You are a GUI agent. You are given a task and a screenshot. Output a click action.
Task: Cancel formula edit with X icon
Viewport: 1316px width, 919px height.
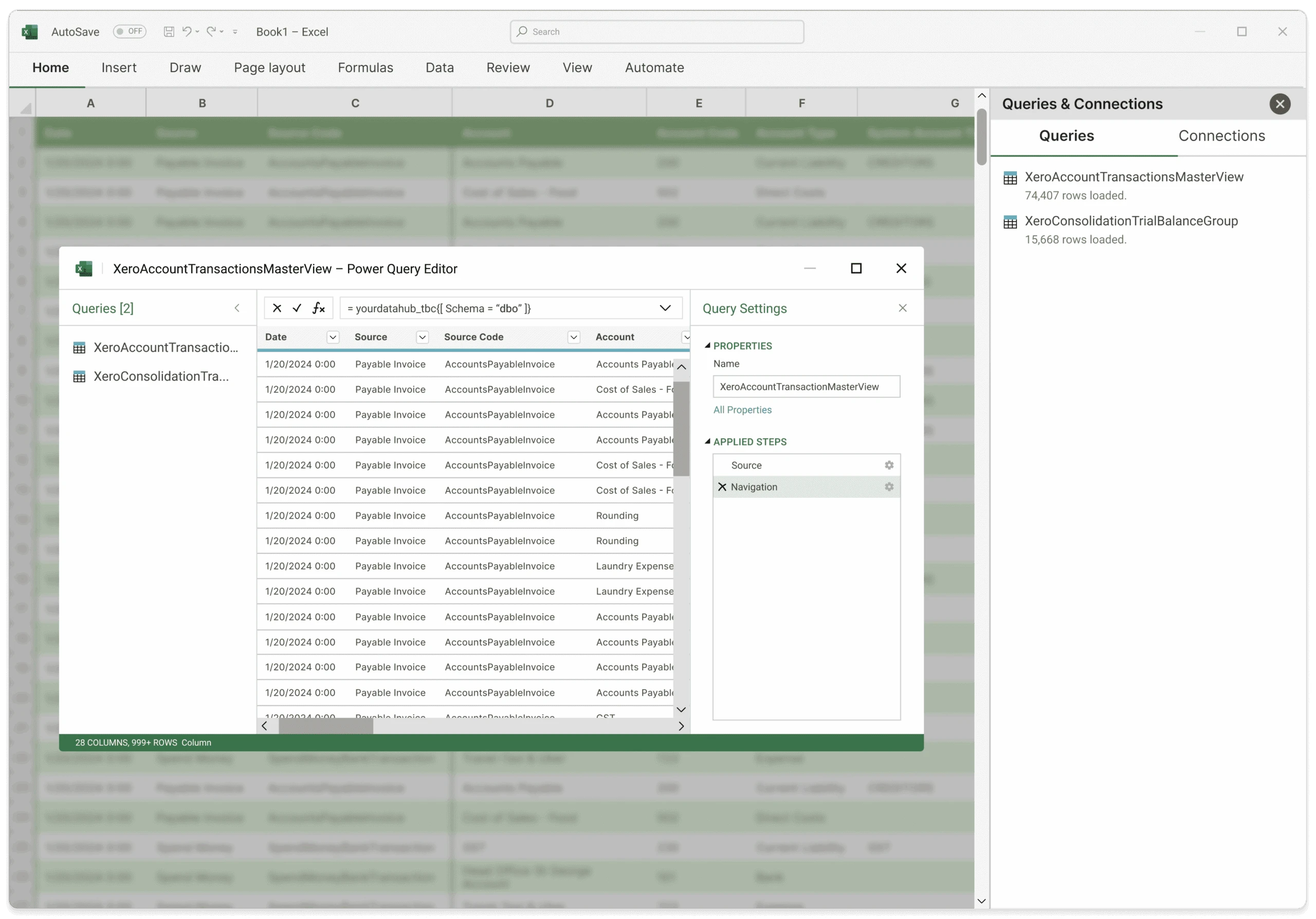tap(277, 308)
